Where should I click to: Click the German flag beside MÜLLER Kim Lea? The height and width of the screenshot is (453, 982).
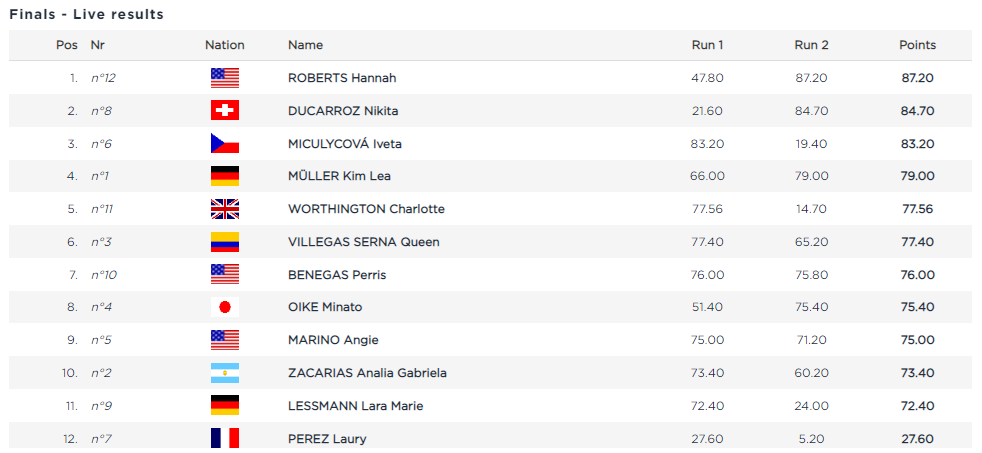225,176
